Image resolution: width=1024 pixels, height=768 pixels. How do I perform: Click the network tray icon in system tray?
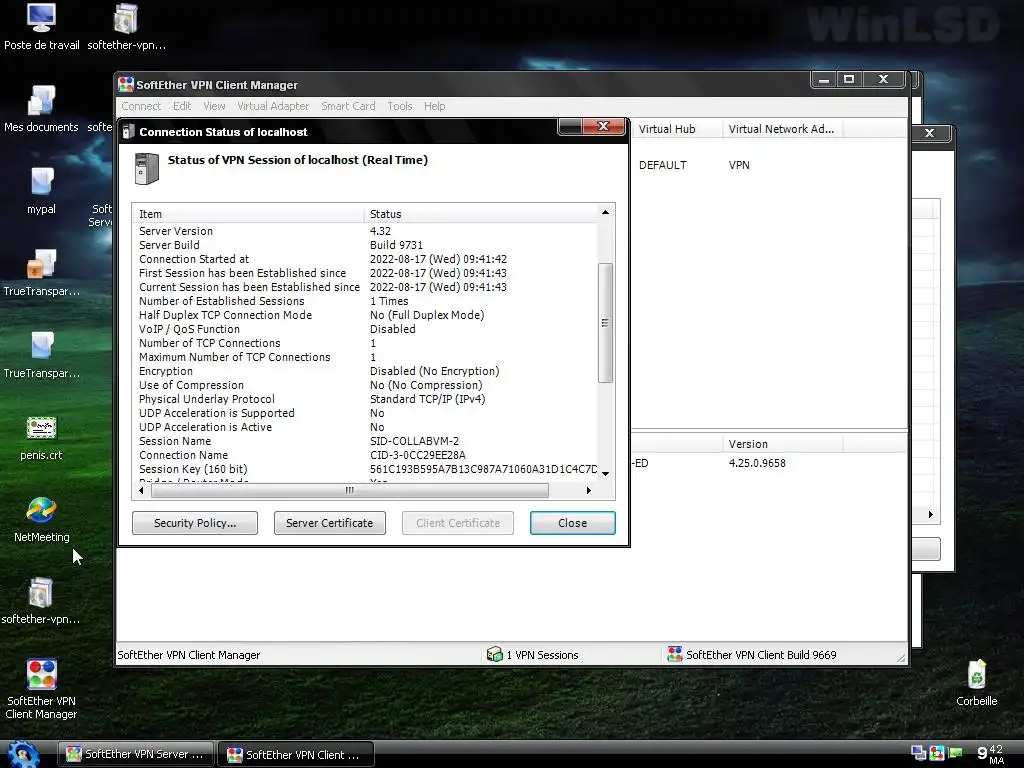click(919, 754)
